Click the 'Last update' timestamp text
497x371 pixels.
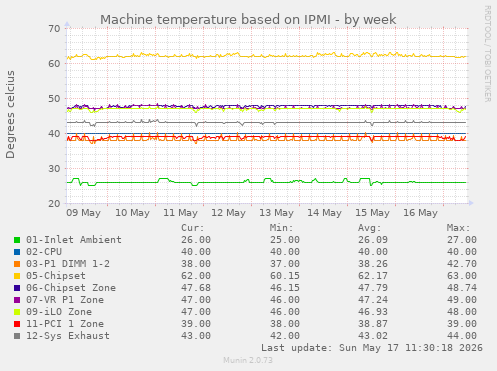tap(372, 348)
